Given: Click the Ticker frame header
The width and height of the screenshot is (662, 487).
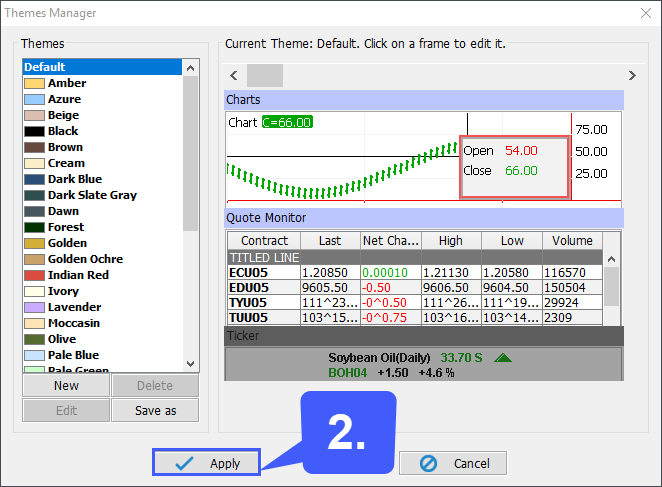Looking at the screenshot, I should (x=424, y=336).
